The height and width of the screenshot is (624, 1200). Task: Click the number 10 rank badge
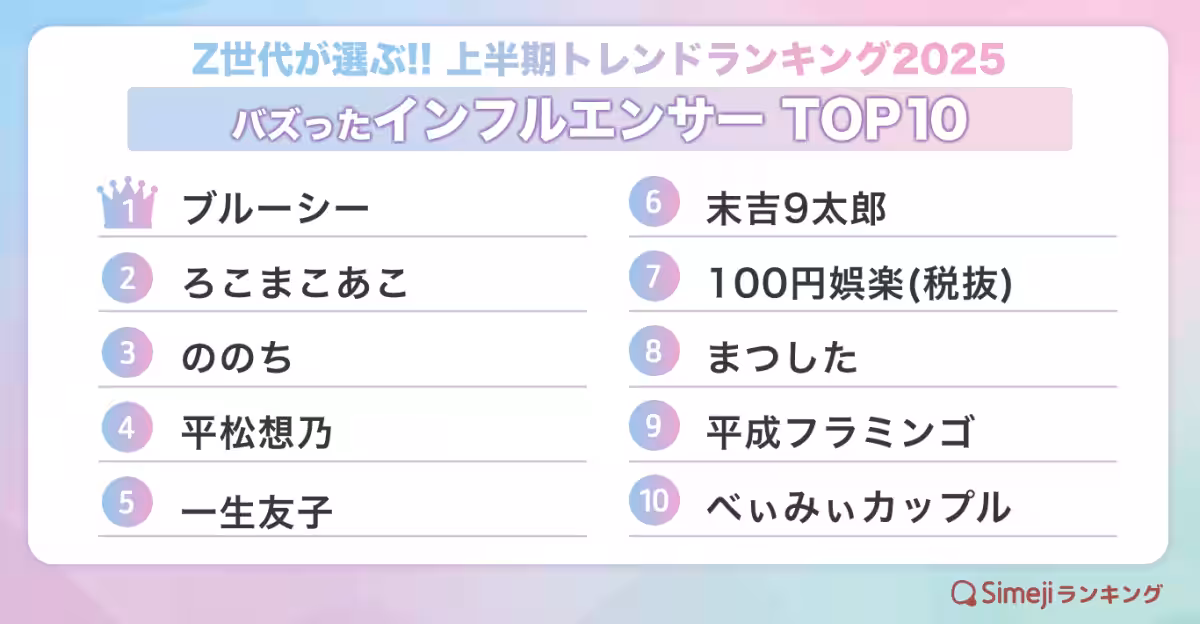pos(654,503)
